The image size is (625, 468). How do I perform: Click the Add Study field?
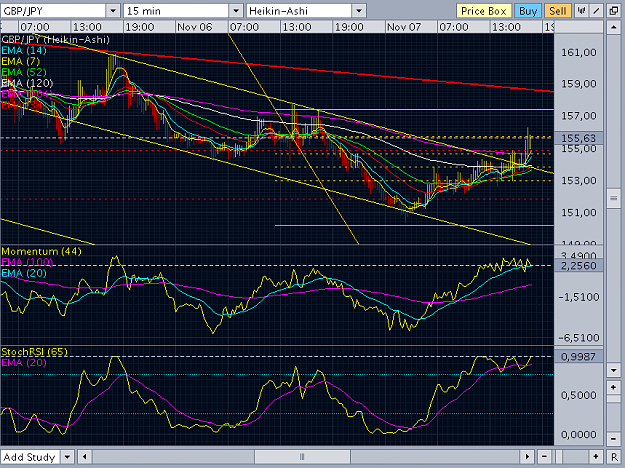(x=30, y=457)
